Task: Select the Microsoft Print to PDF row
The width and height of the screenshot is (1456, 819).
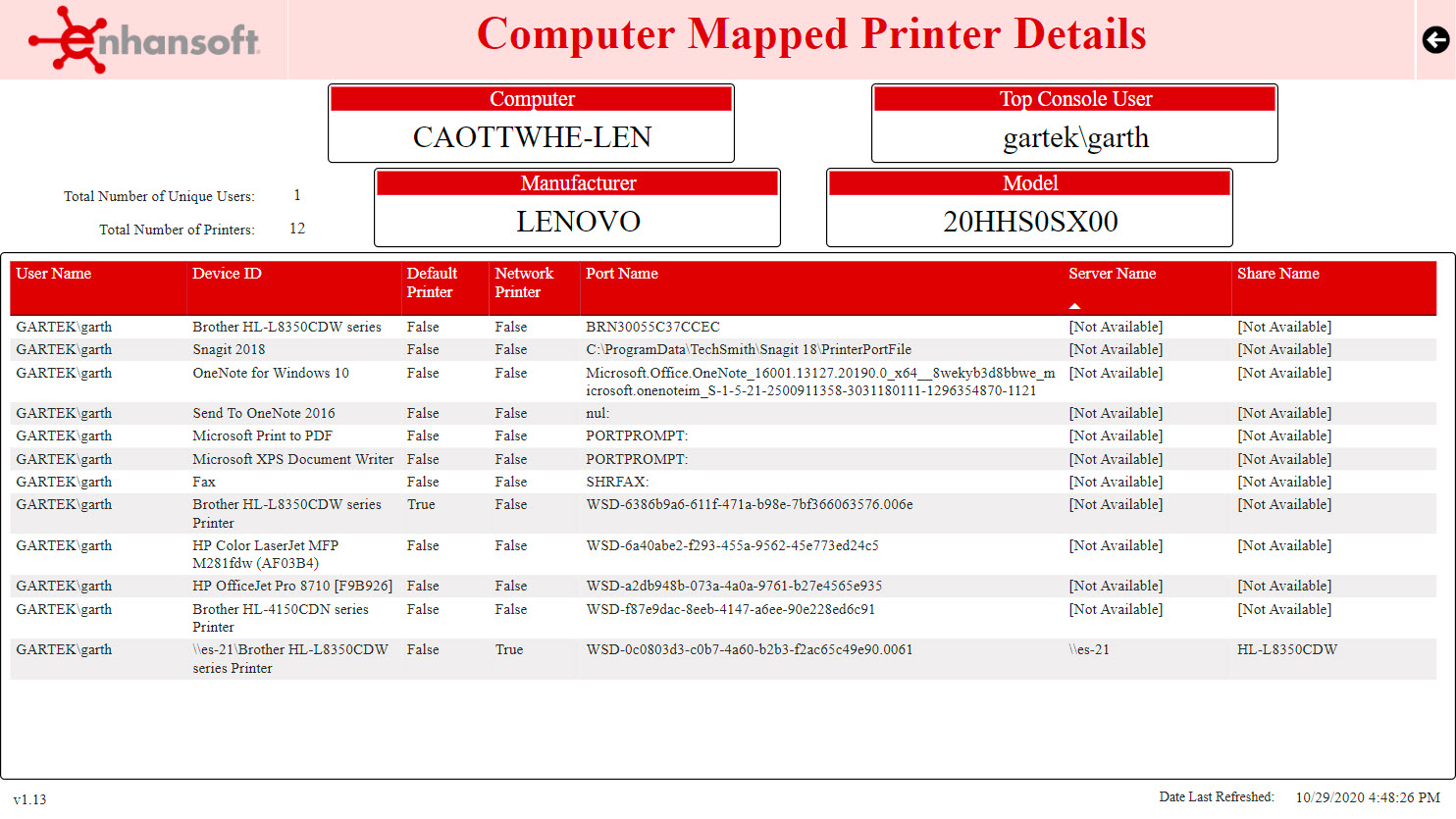Action: pyautogui.click(x=261, y=435)
